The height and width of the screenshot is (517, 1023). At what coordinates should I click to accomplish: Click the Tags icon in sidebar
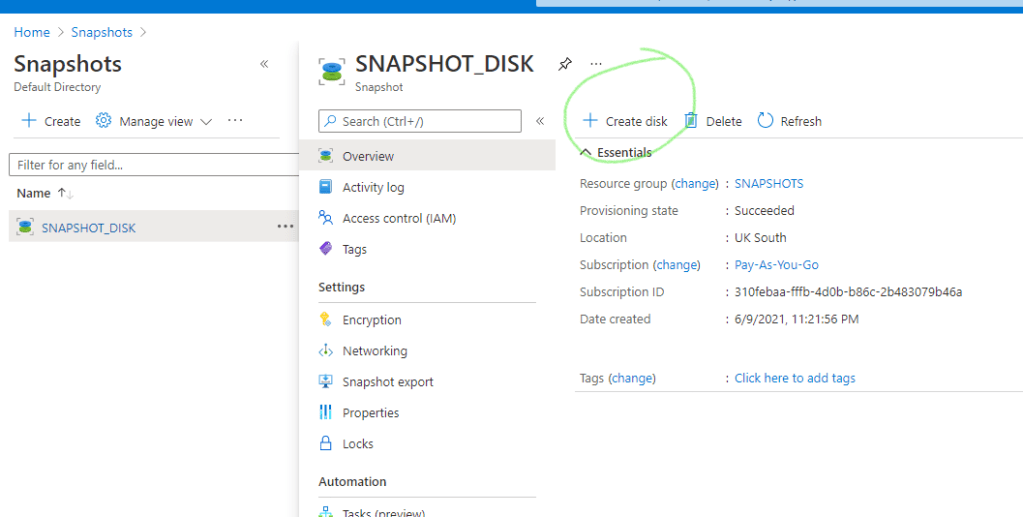(325, 249)
